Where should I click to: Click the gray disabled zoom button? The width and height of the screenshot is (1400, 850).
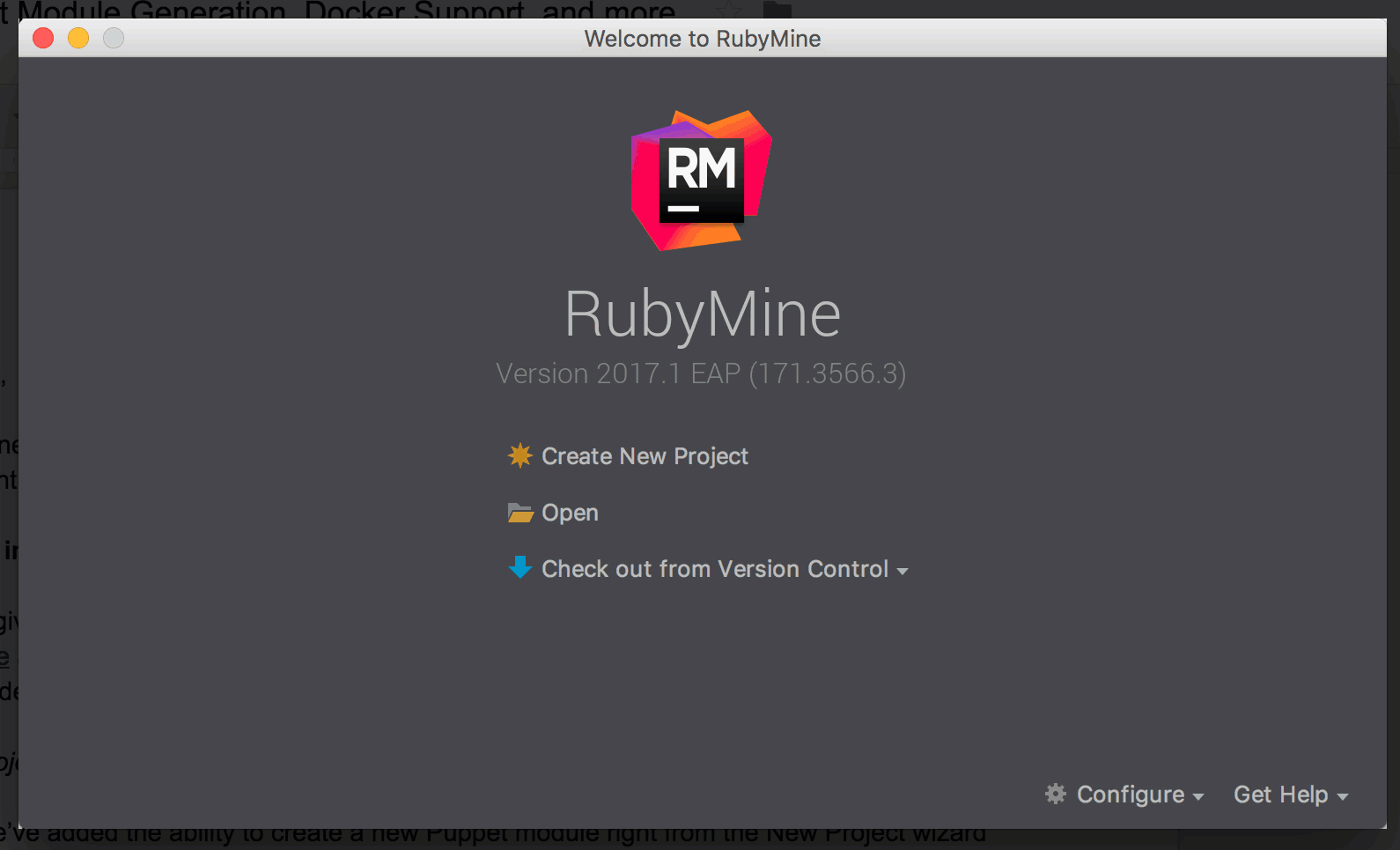[114, 38]
